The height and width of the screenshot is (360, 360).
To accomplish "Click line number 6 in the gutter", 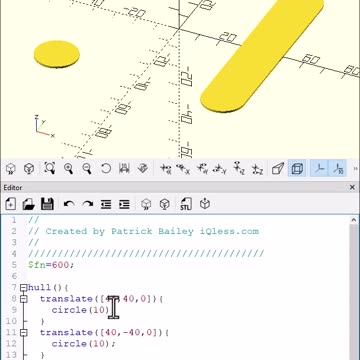I will (14, 276).
